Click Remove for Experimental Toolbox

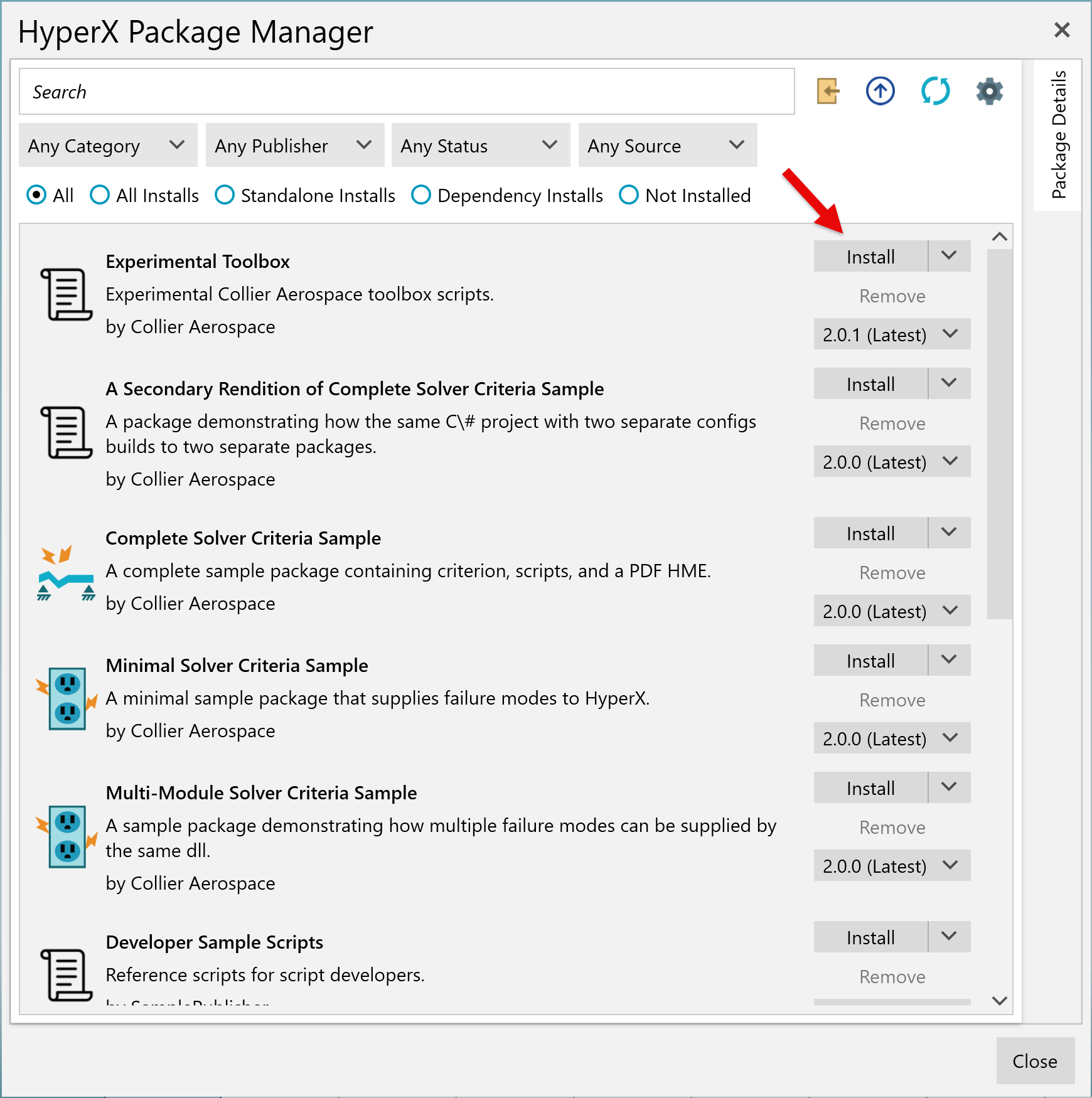pyautogui.click(x=892, y=296)
